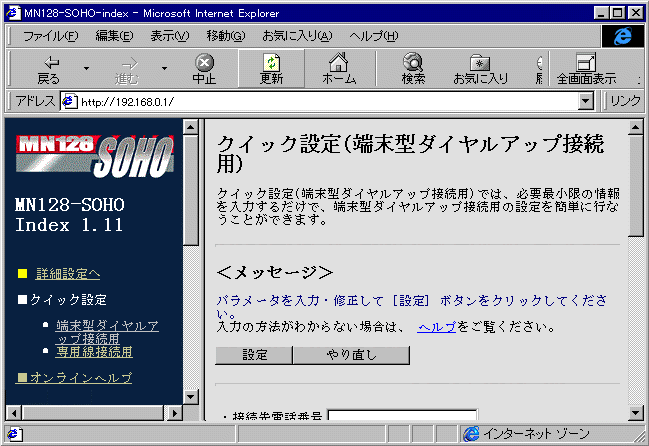649x446 pixels.
Task: Go to Home (ホーム) page
Action: (x=339, y=69)
